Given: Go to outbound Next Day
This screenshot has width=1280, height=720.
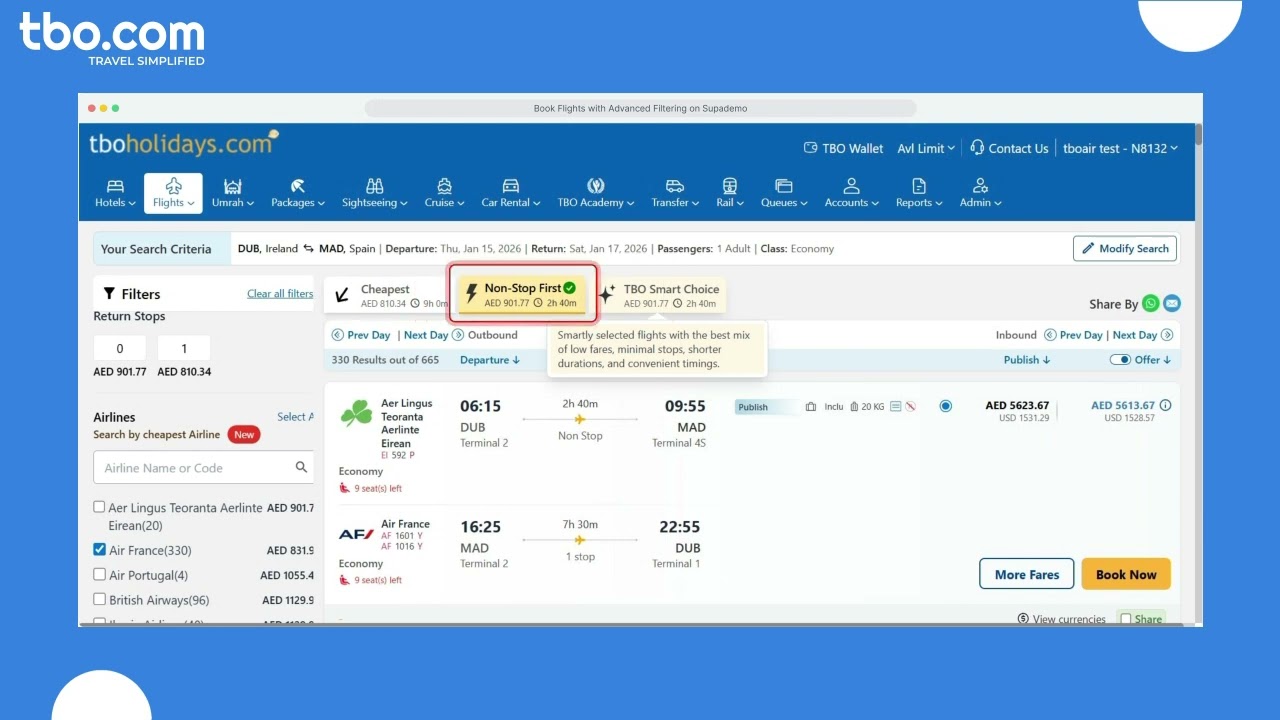Looking at the screenshot, I should click(434, 335).
